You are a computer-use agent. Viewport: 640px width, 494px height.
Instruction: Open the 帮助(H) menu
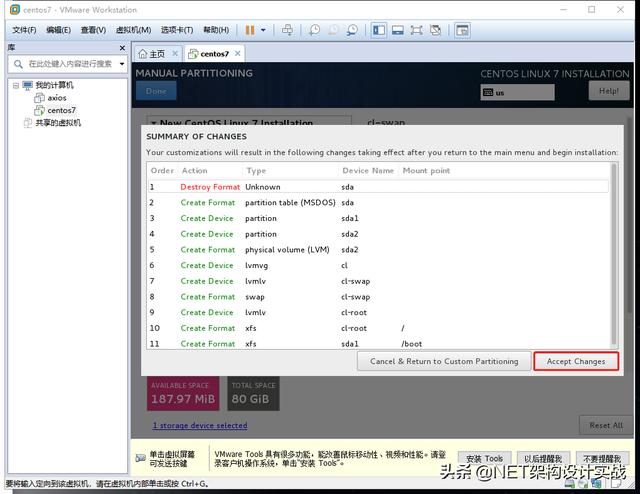216,30
